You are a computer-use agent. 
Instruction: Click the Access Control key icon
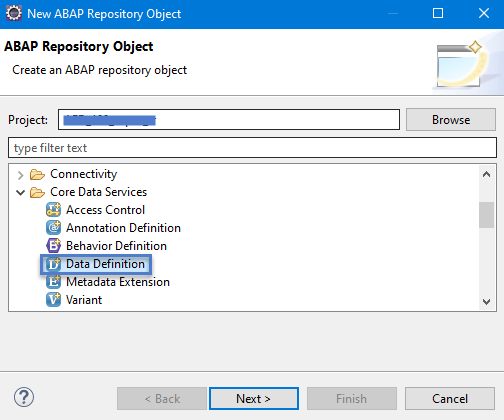[53, 210]
